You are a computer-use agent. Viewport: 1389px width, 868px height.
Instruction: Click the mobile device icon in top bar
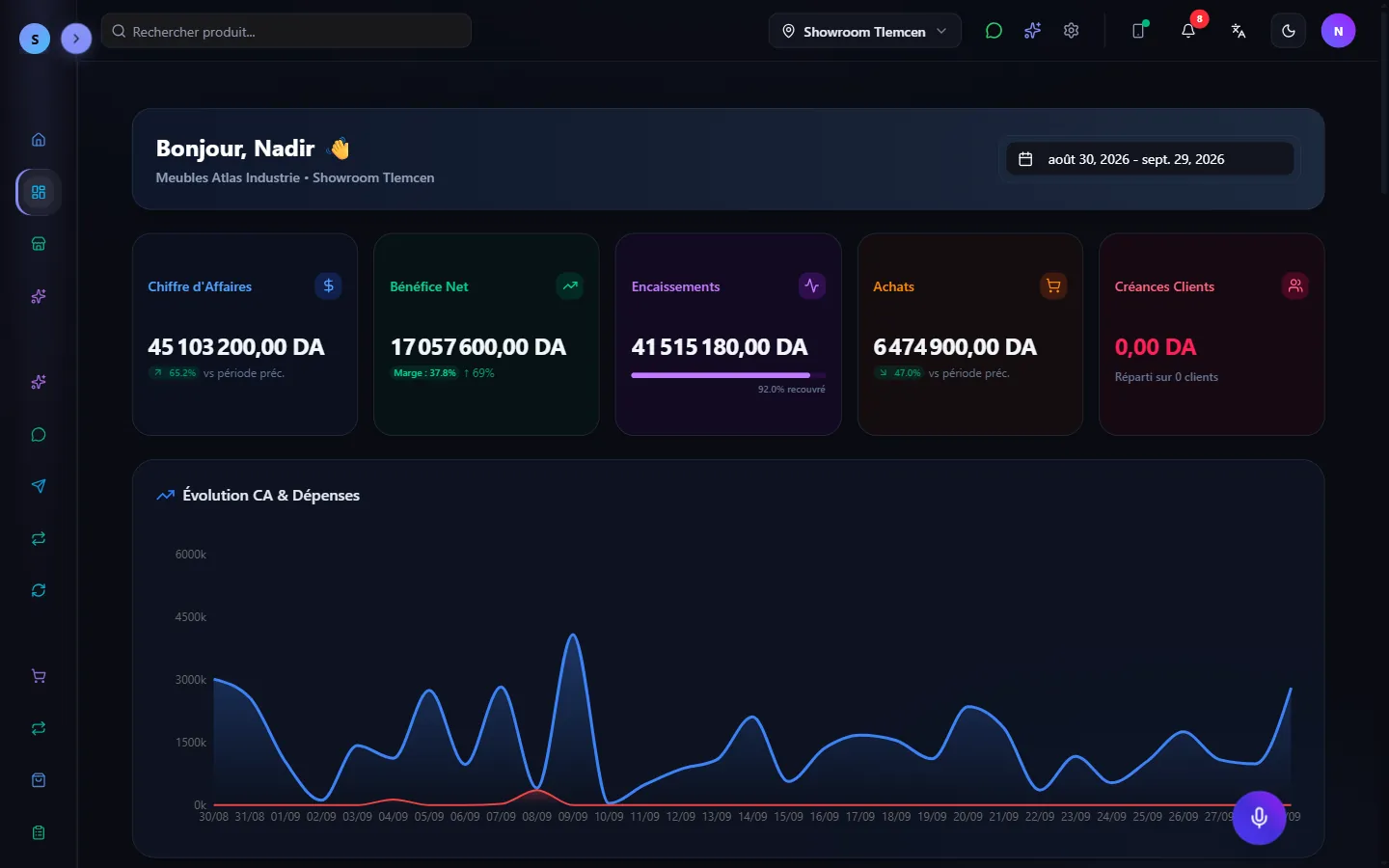(x=1138, y=31)
